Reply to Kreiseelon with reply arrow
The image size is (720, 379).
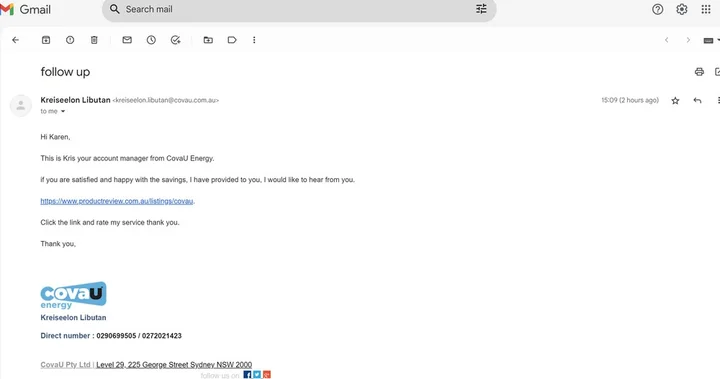tap(698, 101)
